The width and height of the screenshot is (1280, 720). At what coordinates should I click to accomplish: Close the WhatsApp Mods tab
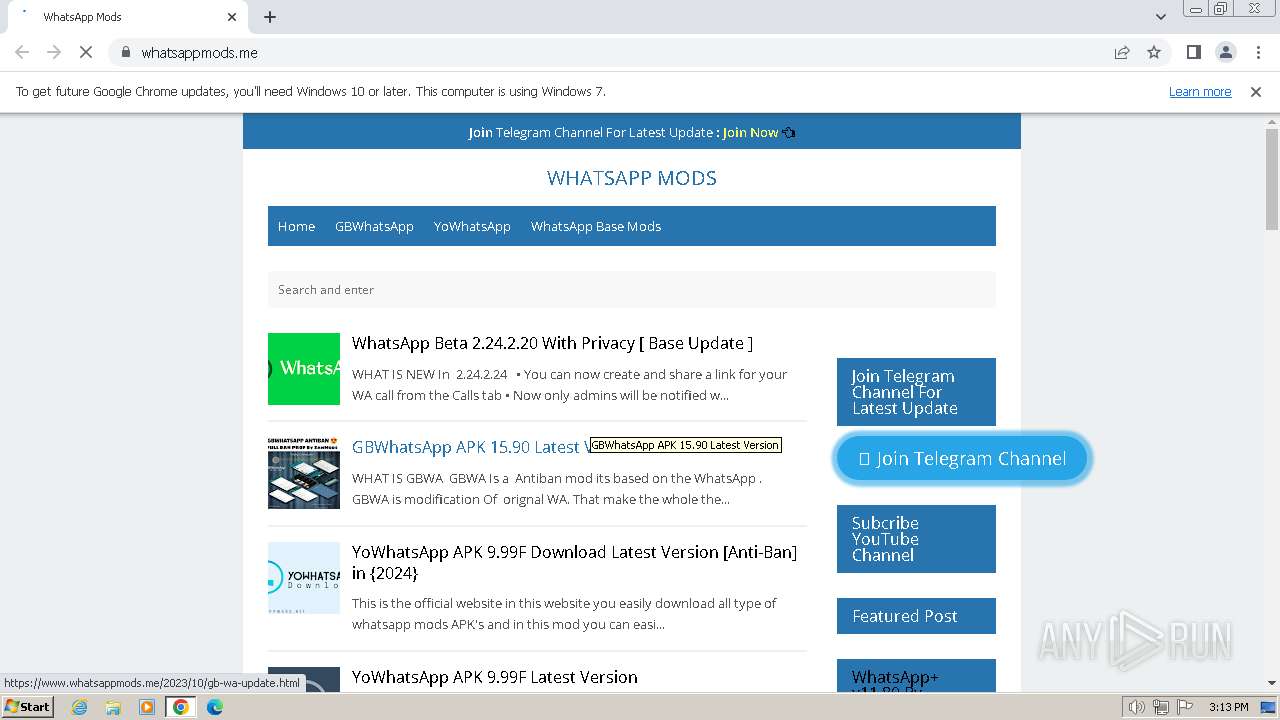tap(232, 17)
